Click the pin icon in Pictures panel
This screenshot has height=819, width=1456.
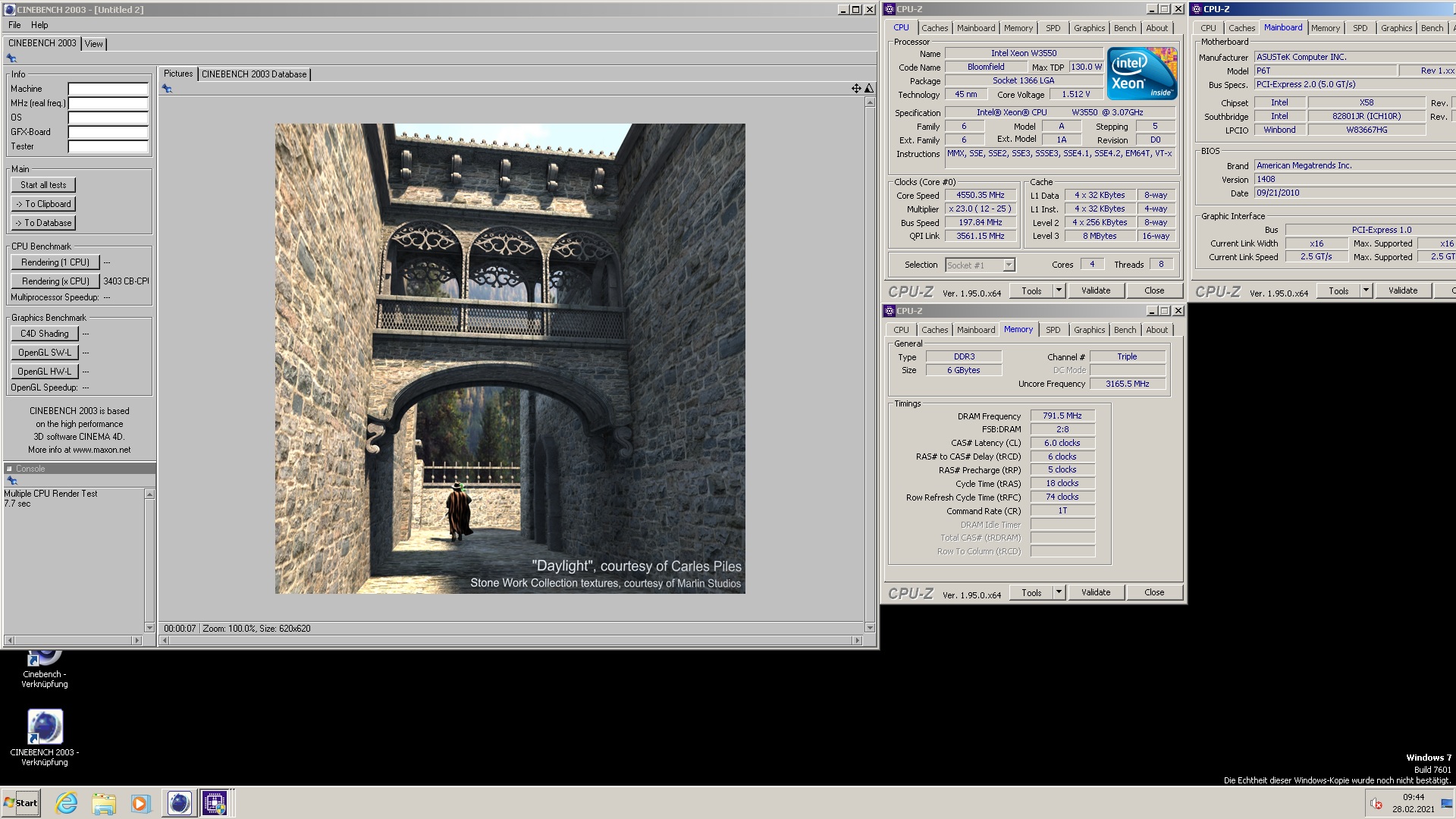click(x=167, y=89)
